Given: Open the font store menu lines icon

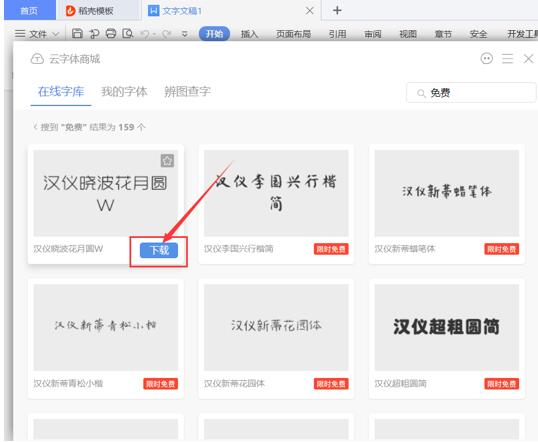Looking at the screenshot, I should pos(507,59).
